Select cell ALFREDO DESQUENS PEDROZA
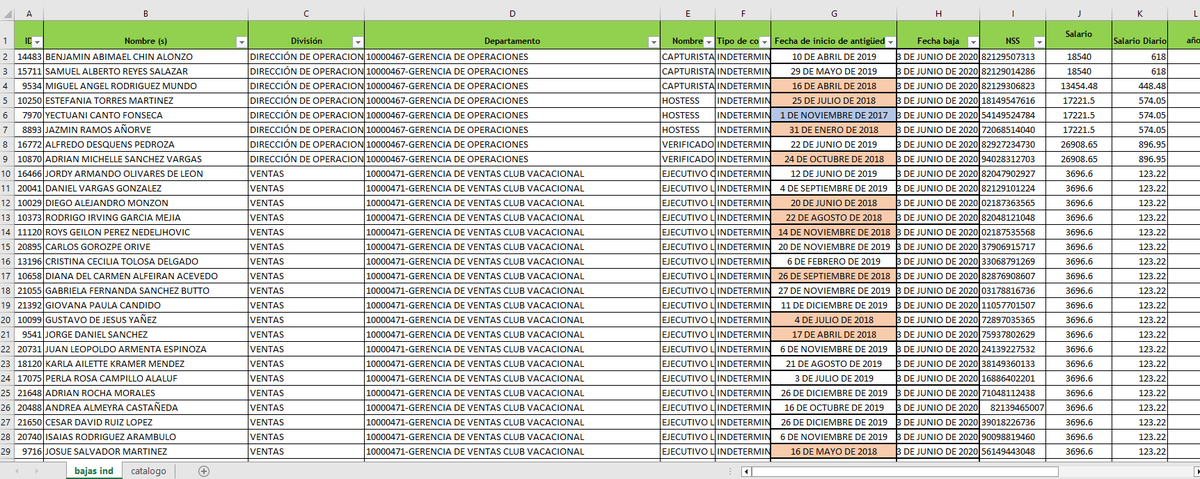Screen dimensions: 1200x479 (146, 145)
